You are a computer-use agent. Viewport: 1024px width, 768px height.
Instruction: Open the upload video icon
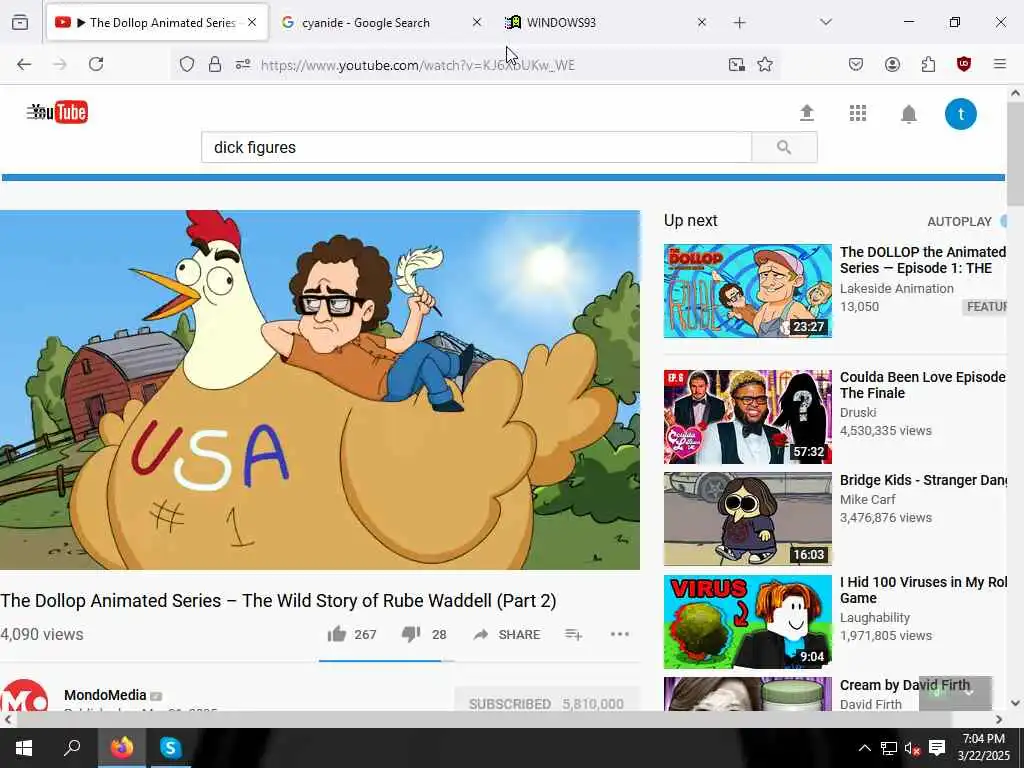click(x=807, y=113)
